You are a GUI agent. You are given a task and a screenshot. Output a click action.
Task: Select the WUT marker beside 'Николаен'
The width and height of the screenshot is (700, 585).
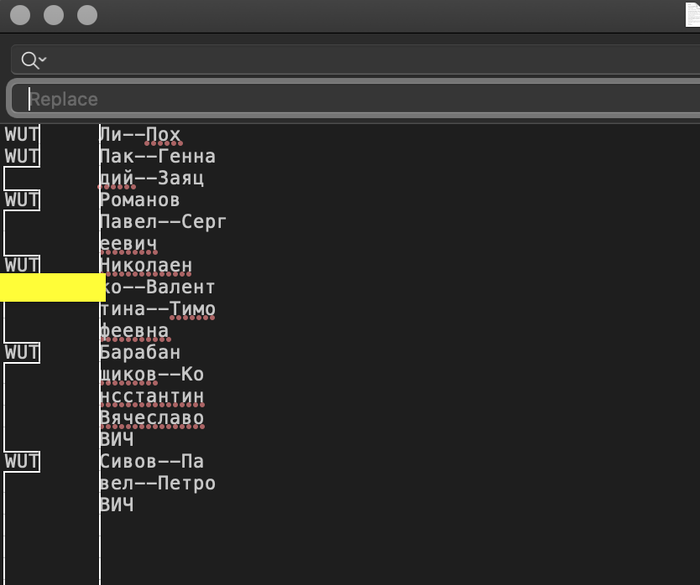pyautogui.click(x=21, y=265)
